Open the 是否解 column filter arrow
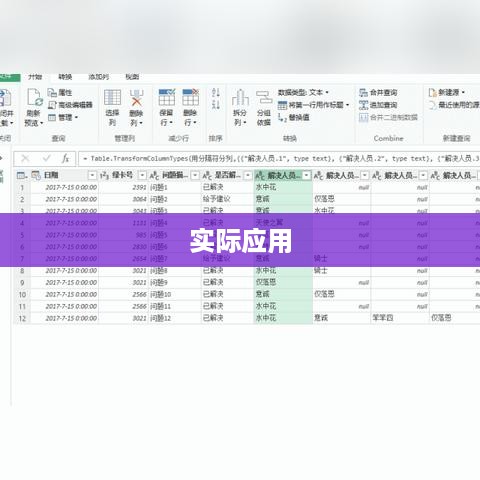The image size is (480, 480). pyautogui.click(x=248, y=175)
